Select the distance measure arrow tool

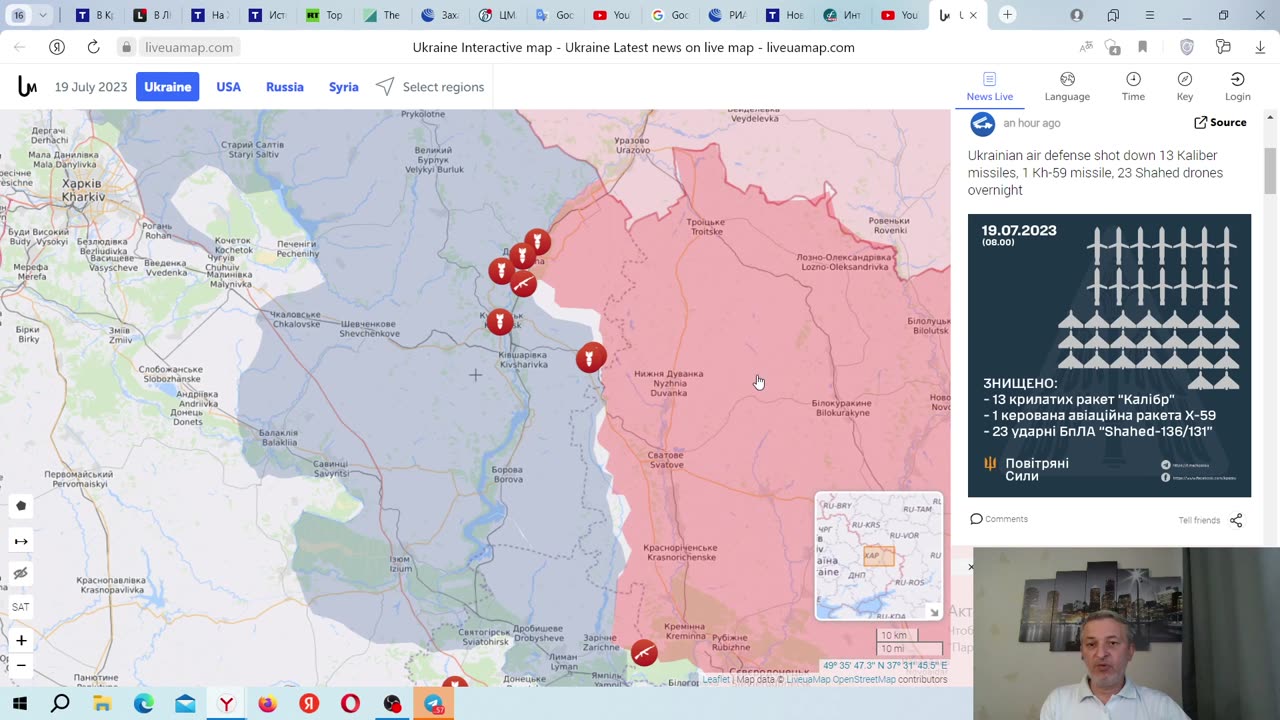[21, 541]
